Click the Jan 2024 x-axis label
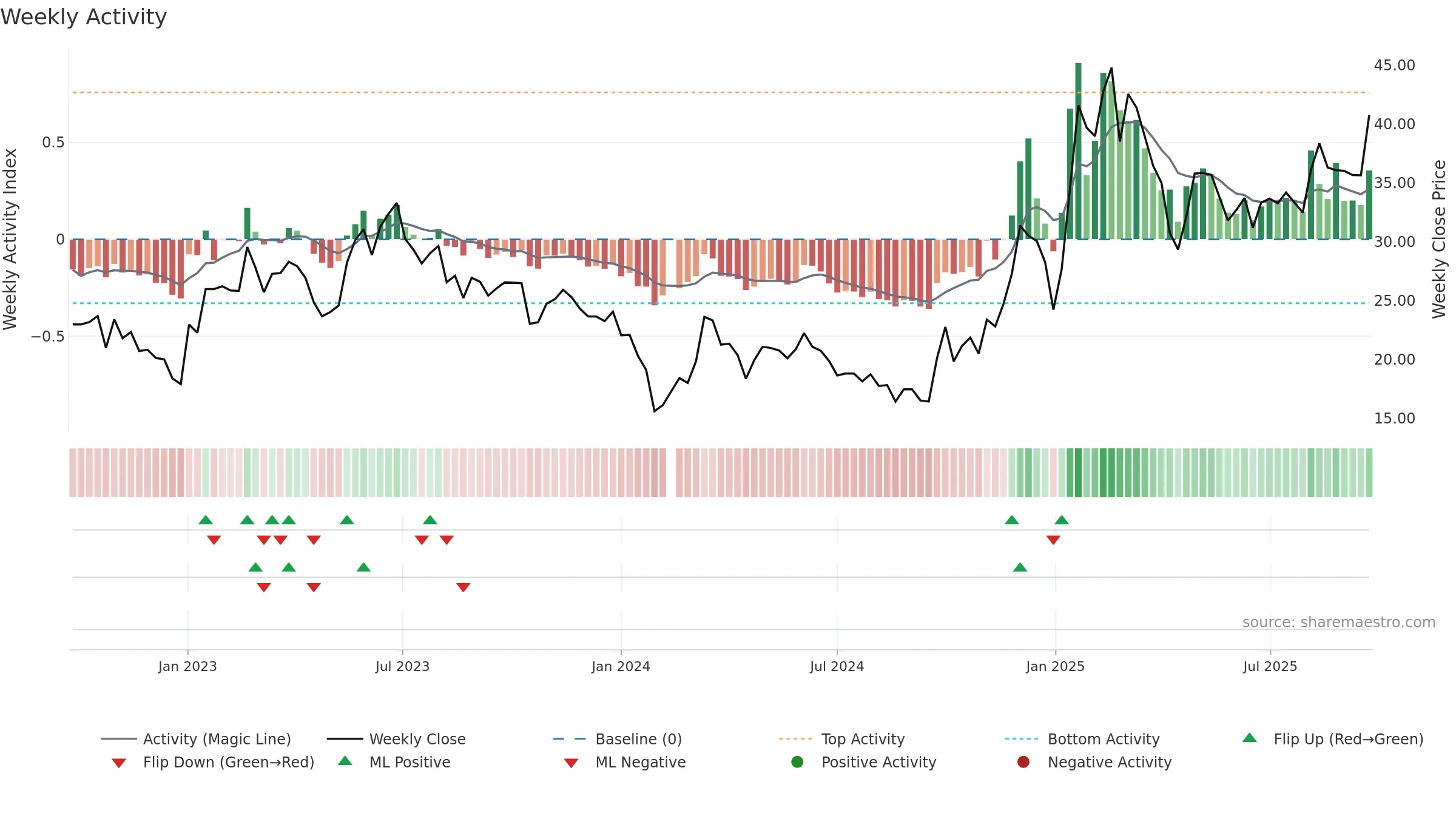The width and height of the screenshot is (1456, 819). point(621,666)
